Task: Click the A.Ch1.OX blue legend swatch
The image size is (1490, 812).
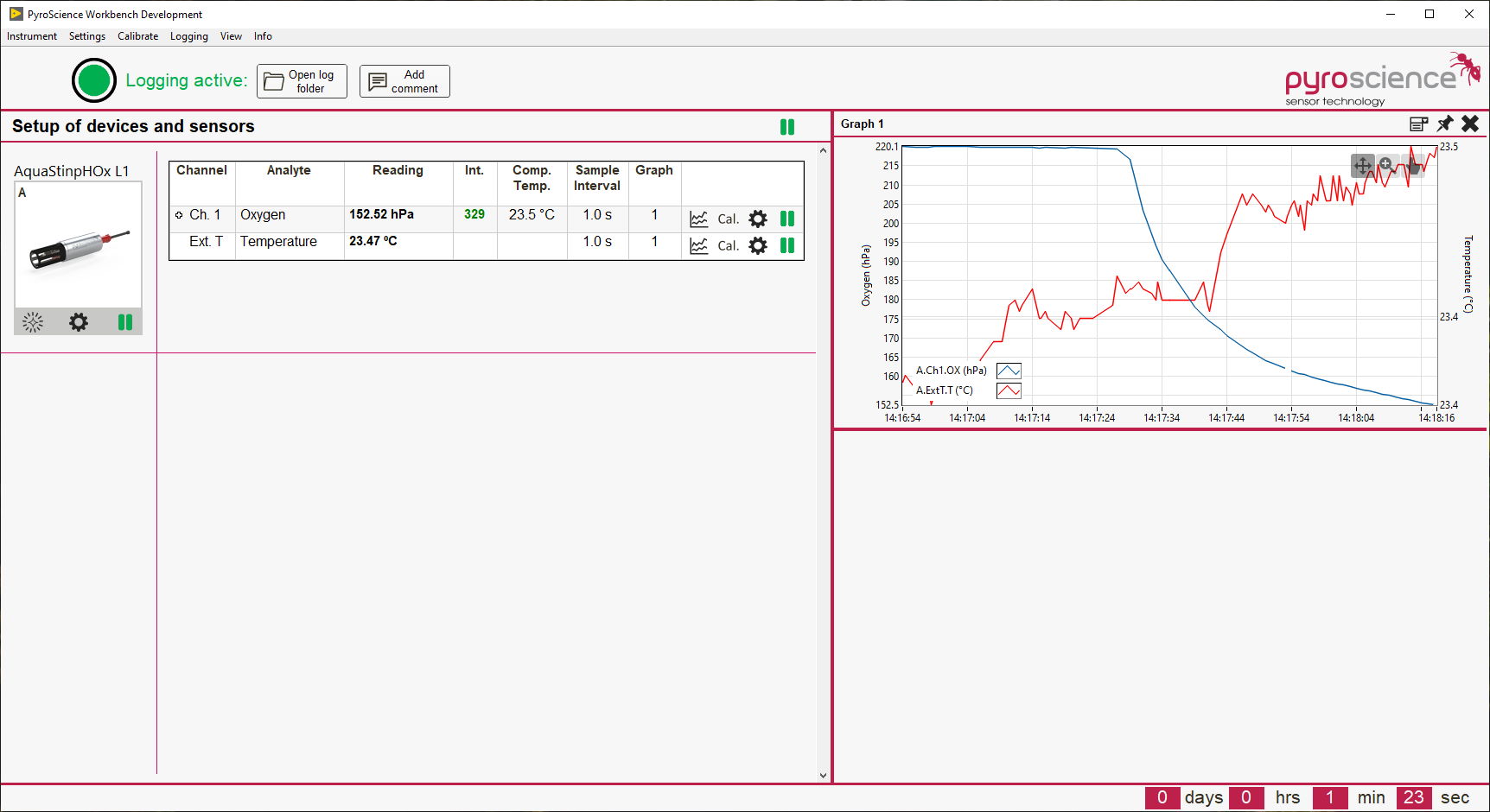Action: (x=1009, y=371)
